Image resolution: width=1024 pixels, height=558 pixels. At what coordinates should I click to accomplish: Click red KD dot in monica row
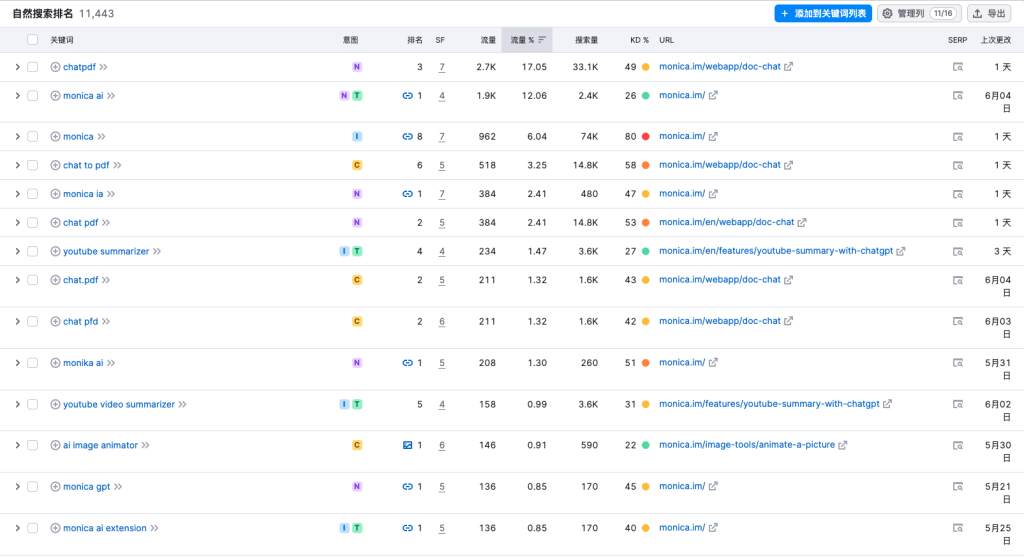(645, 137)
